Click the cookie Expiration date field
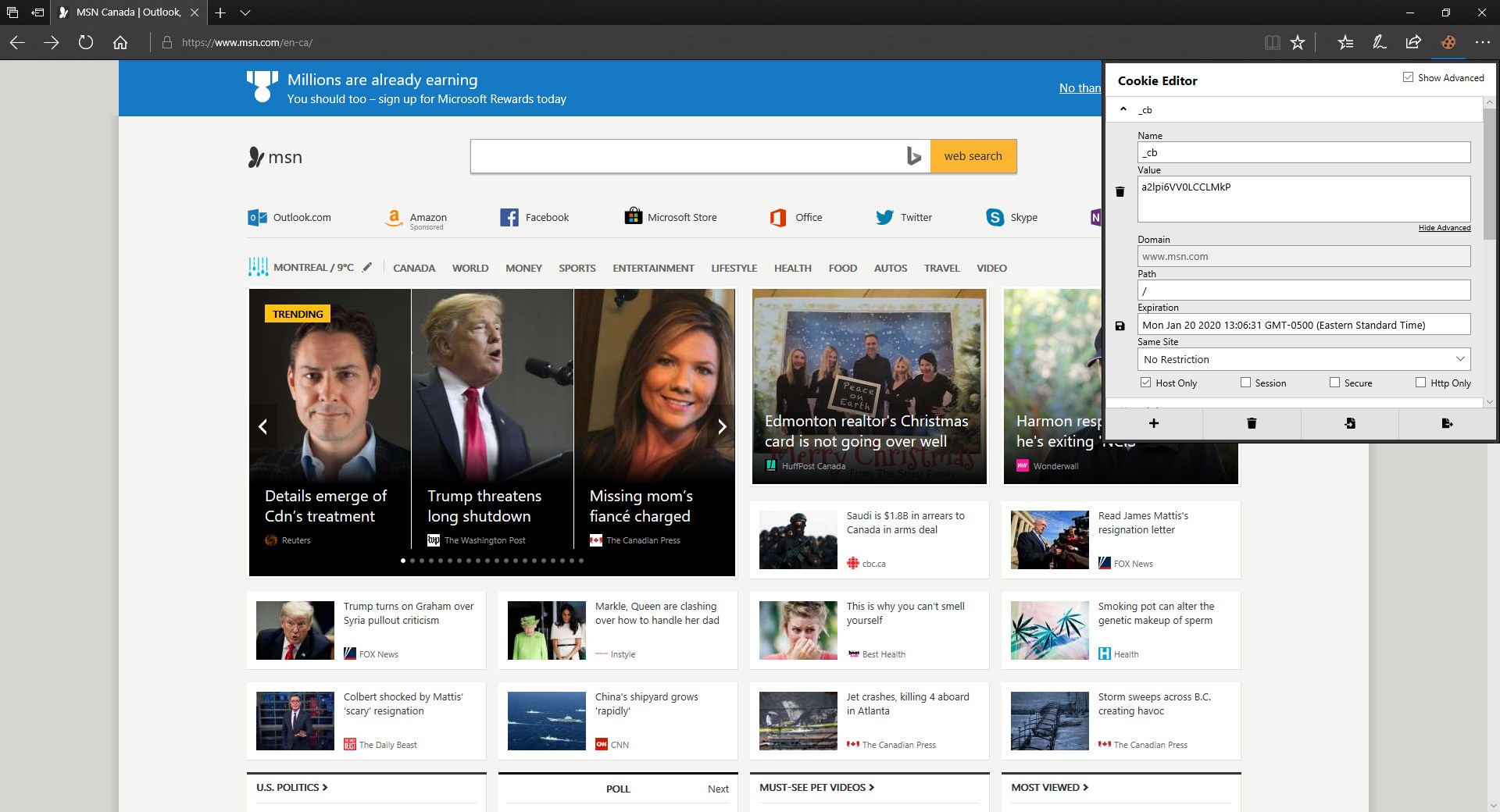 pyautogui.click(x=1304, y=325)
